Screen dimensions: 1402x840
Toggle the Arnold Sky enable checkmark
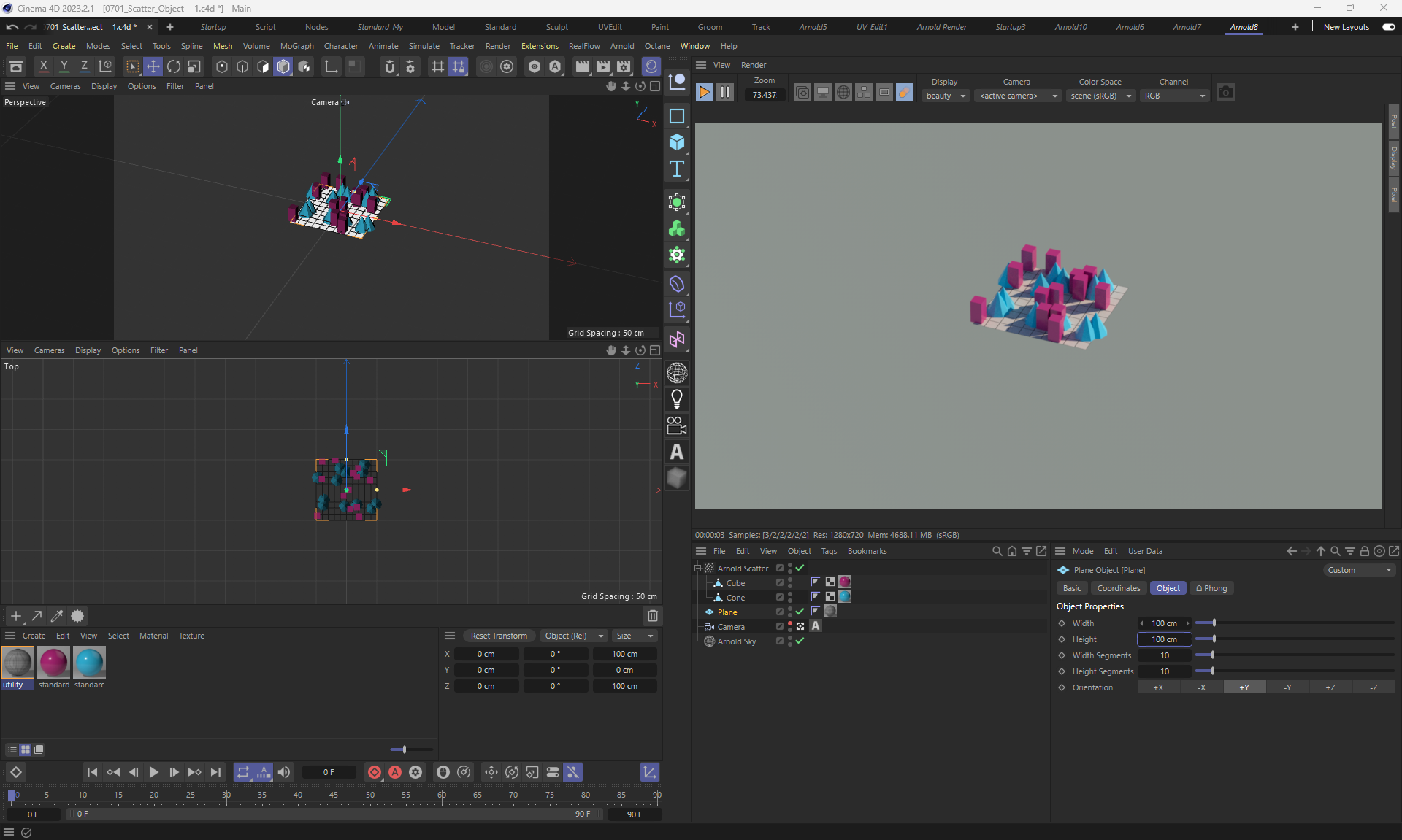(800, 641)
